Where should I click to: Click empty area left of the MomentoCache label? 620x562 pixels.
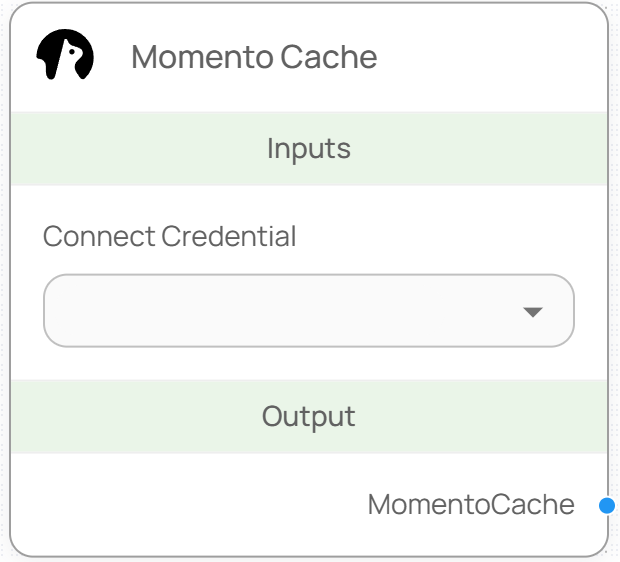pyautogui.click(x=180, y=505)
